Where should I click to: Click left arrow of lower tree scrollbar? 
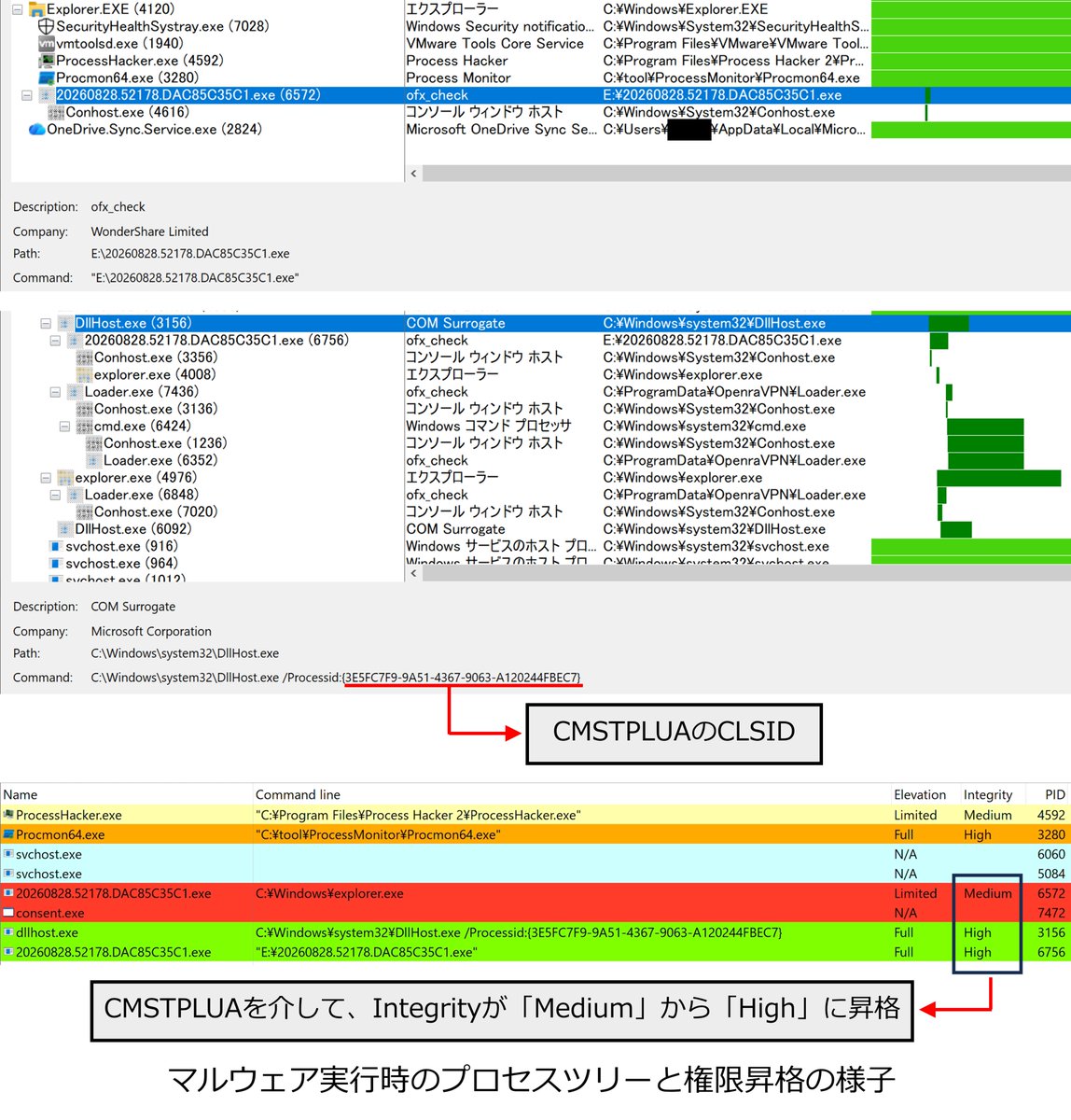point(413,573)
